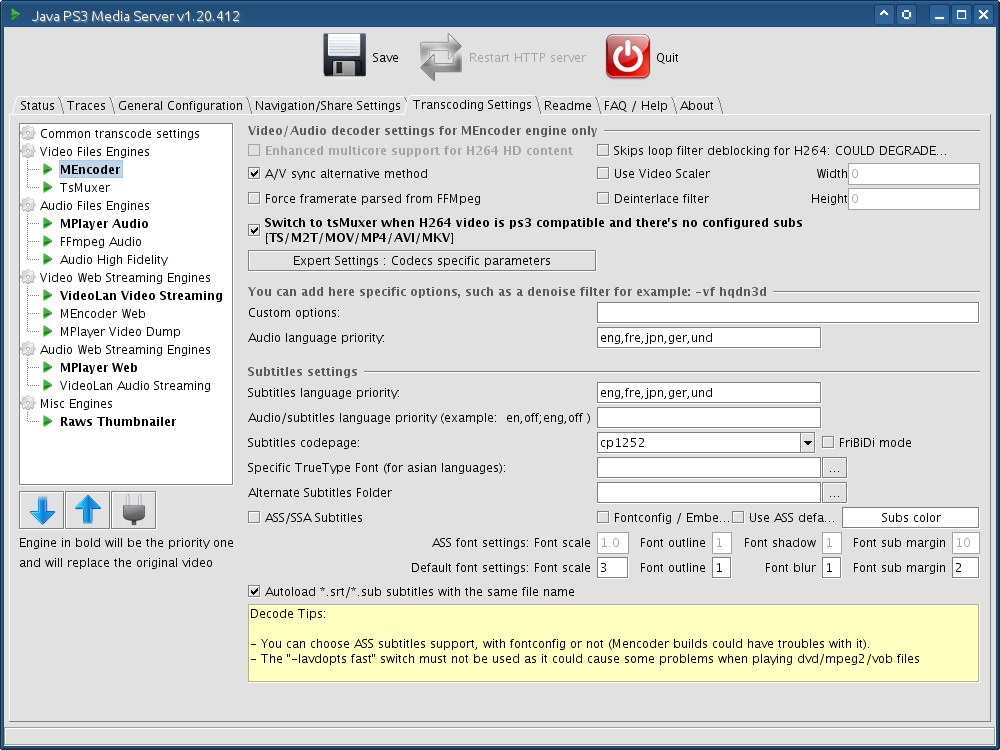The height and width of the screenshot is (750, 1000).
Task: Click the Audio language priority field
Action: point(709,338)
